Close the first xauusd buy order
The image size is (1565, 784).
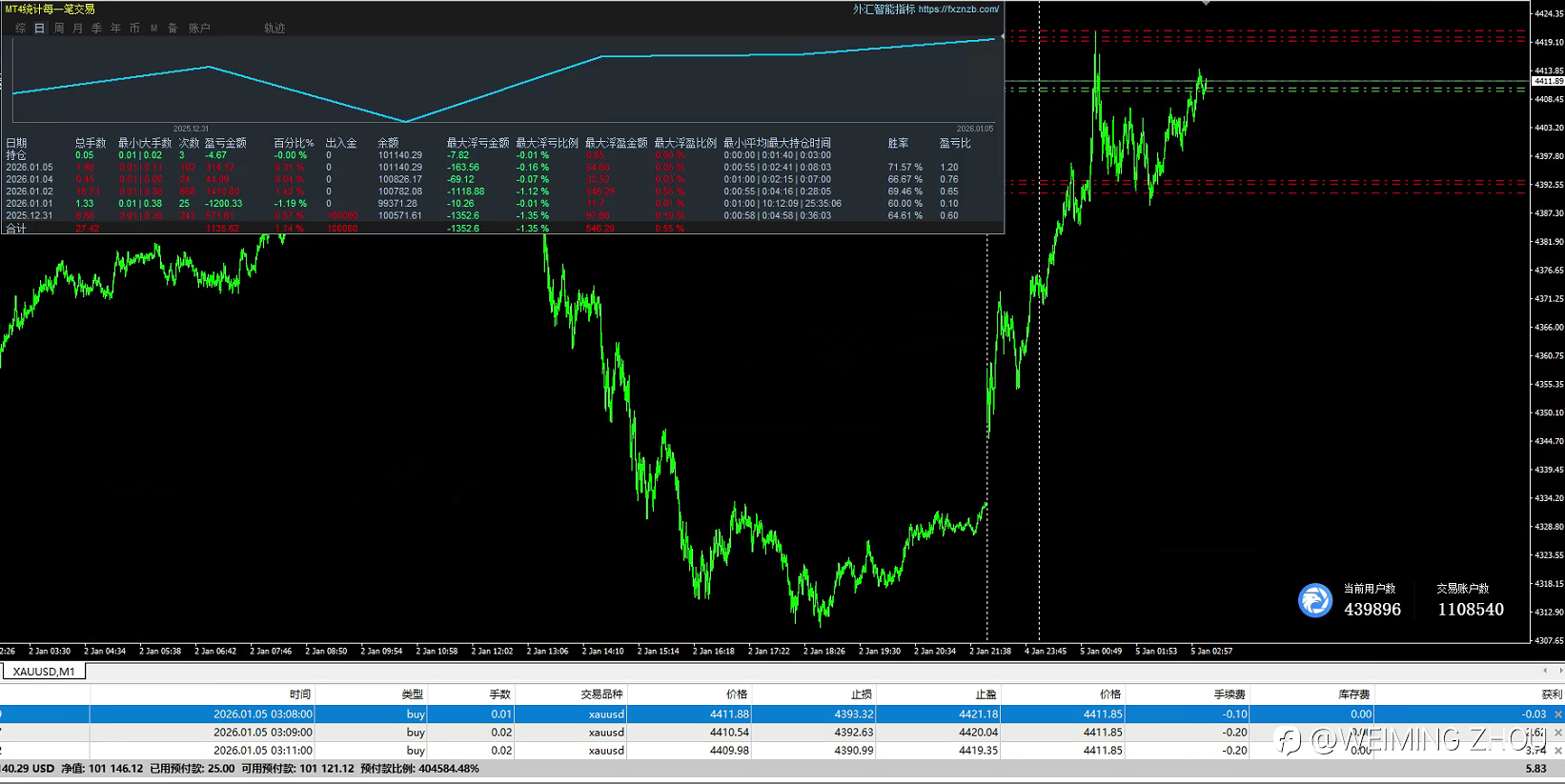pyautogui.click(x=1558, y=714)
